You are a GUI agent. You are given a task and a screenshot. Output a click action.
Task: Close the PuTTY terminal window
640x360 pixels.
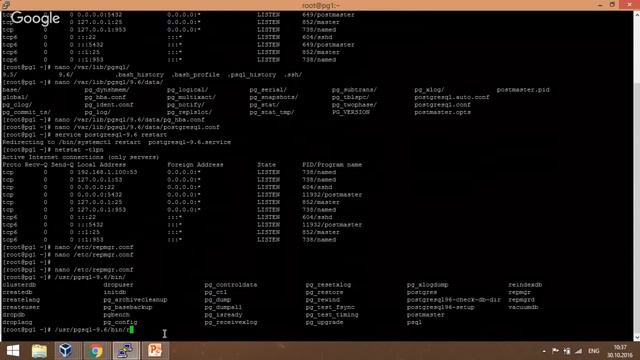coord(629,5)
